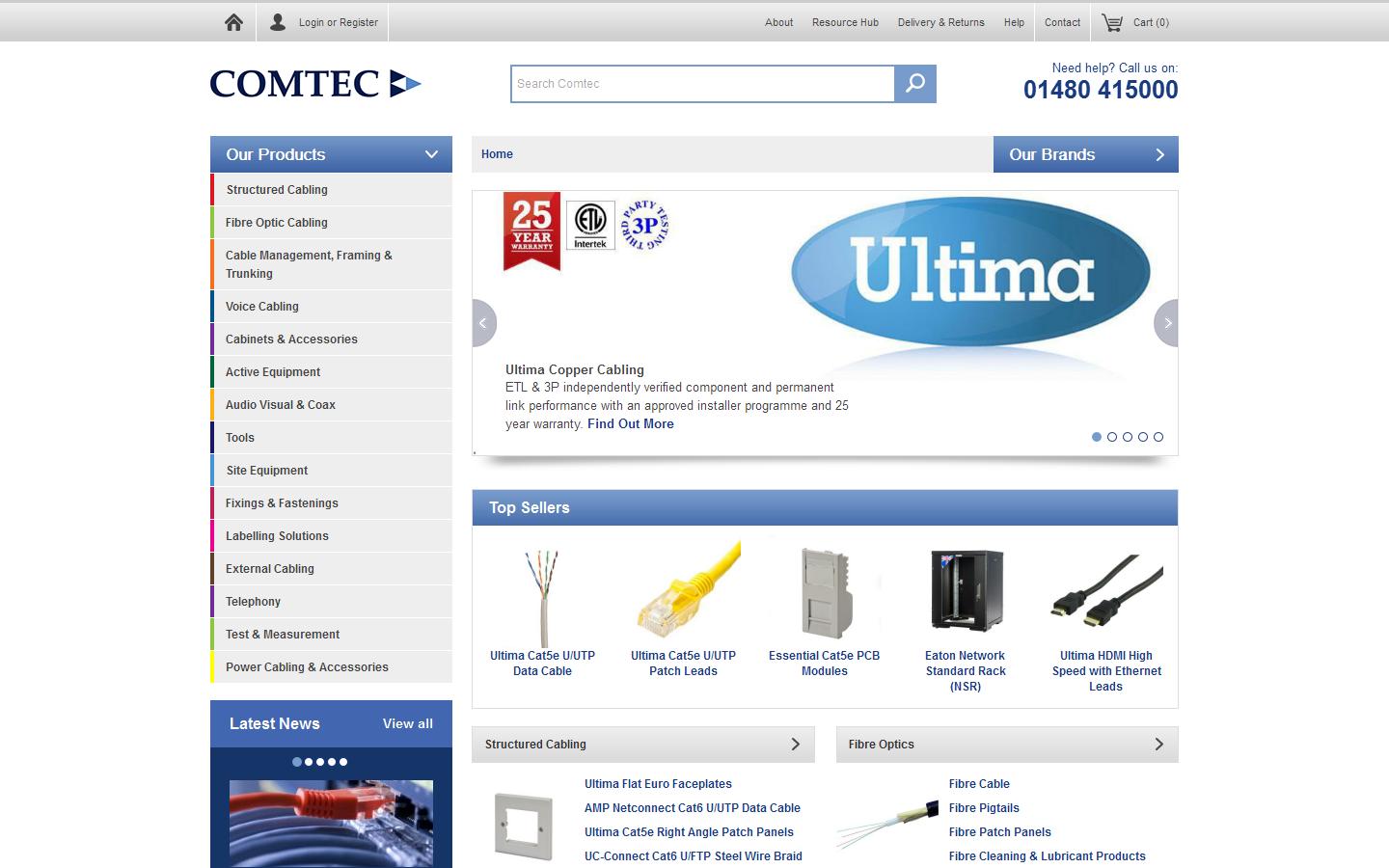The image size is (1389, 868).
Task: Select the fourth banner slide indicator dot
Action: (1143, 437)
